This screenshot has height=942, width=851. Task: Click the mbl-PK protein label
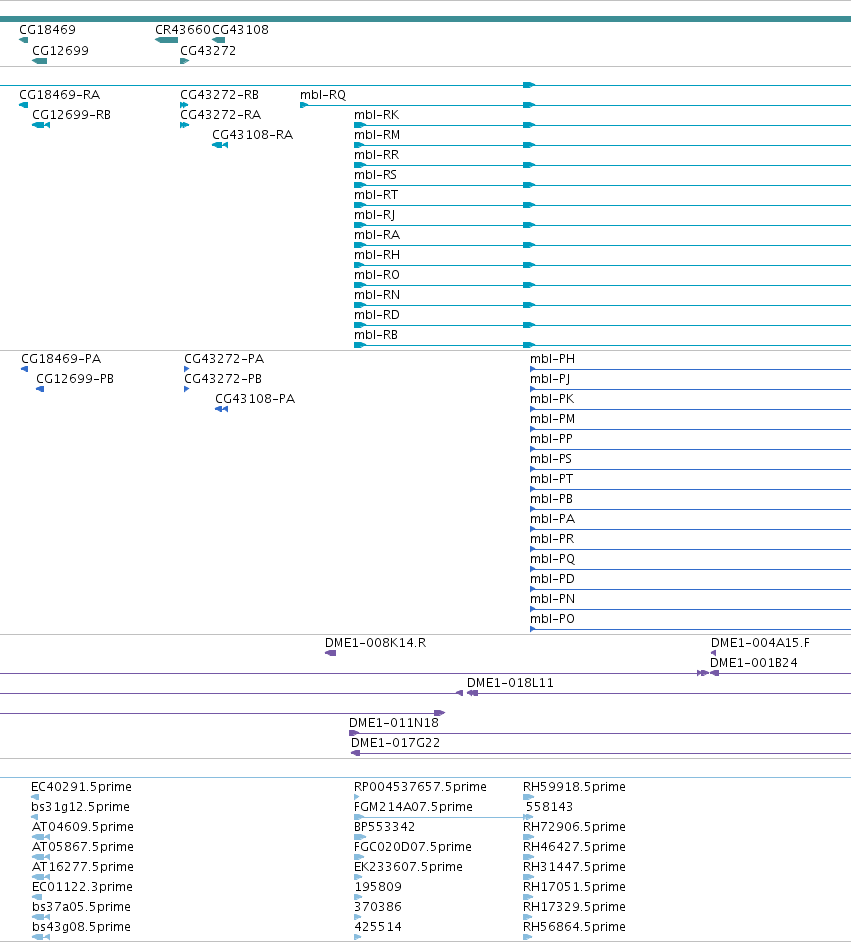552,398
